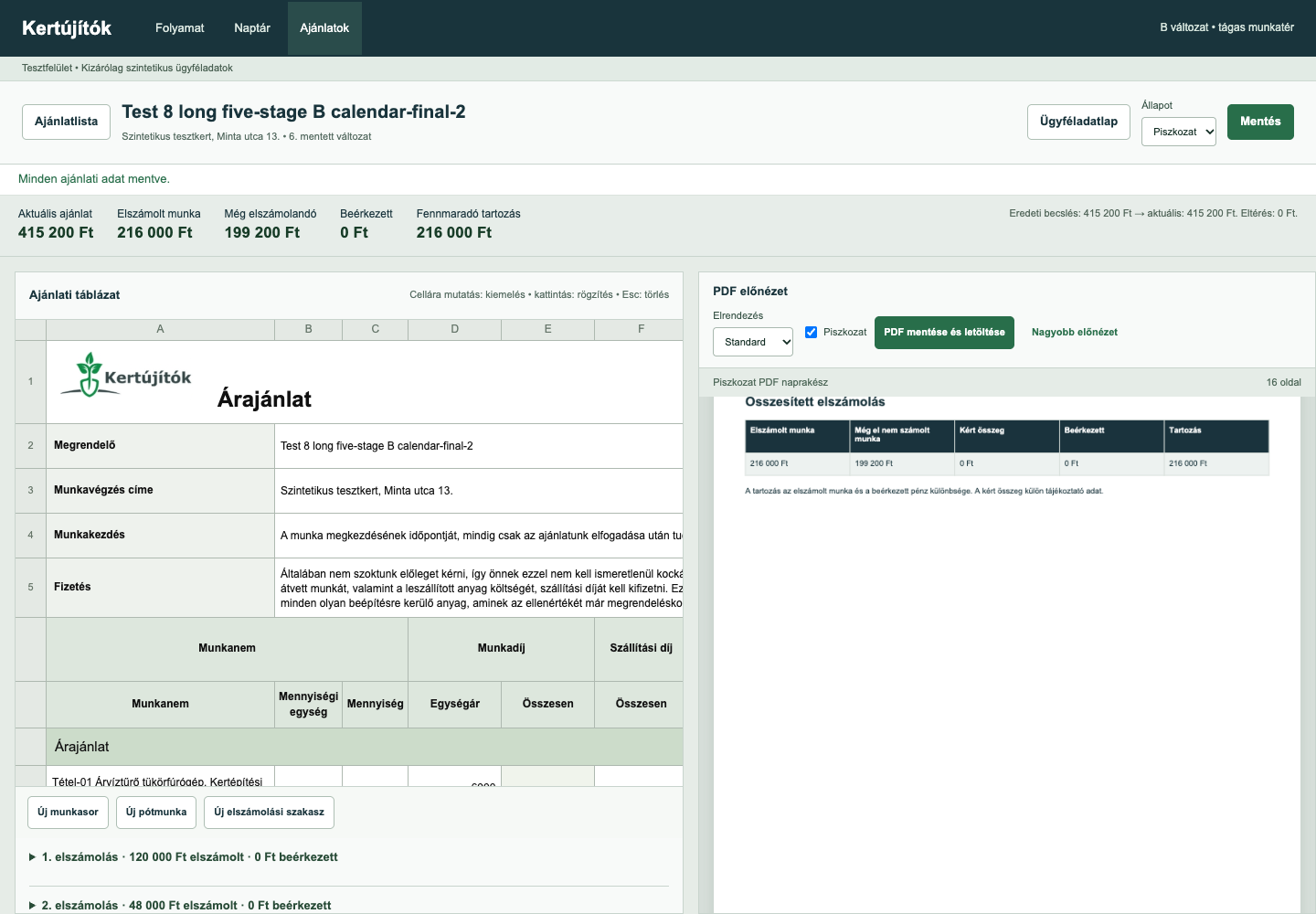Add an Új munkasor
This screenshot has width=1316, height=914.
point(69,813)
